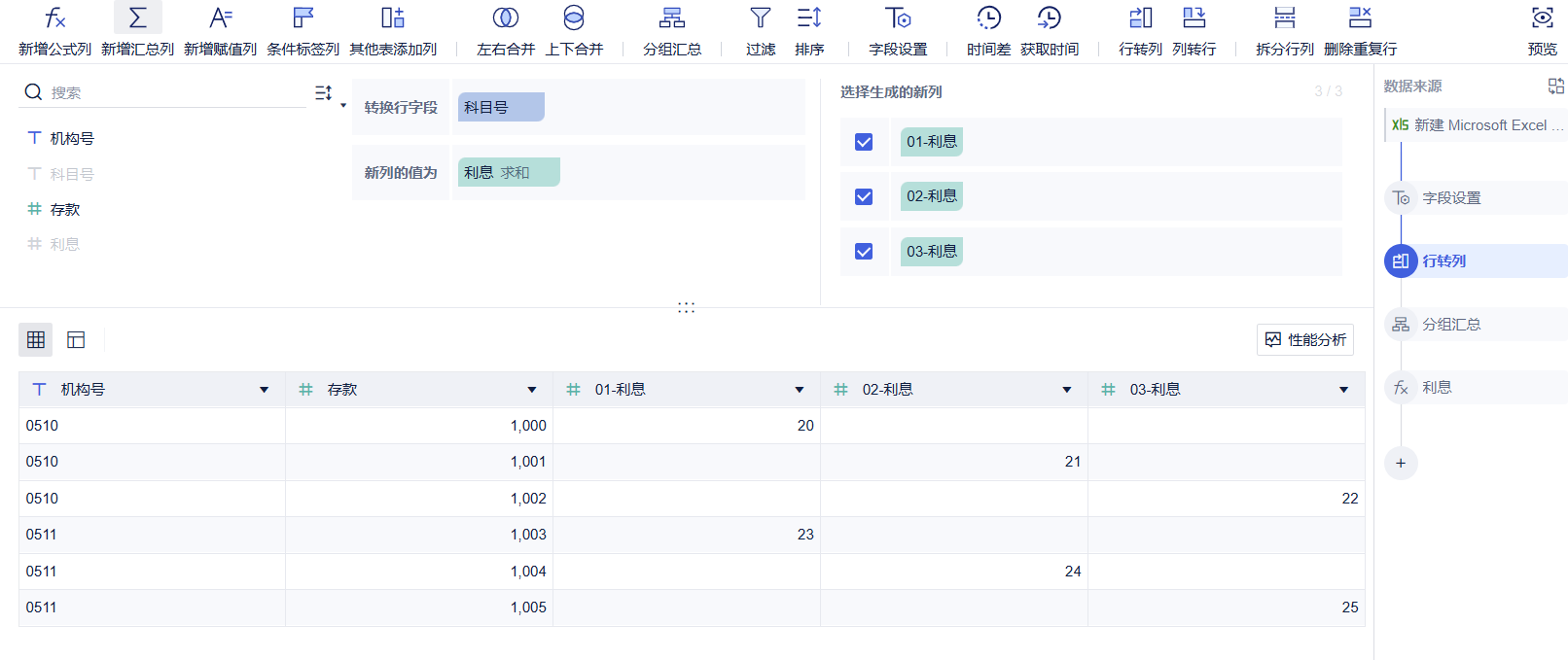Viewport: 1568px width, 660px height.
Task: Click the 预览 preview icon
Action: tap(1543, 18)
